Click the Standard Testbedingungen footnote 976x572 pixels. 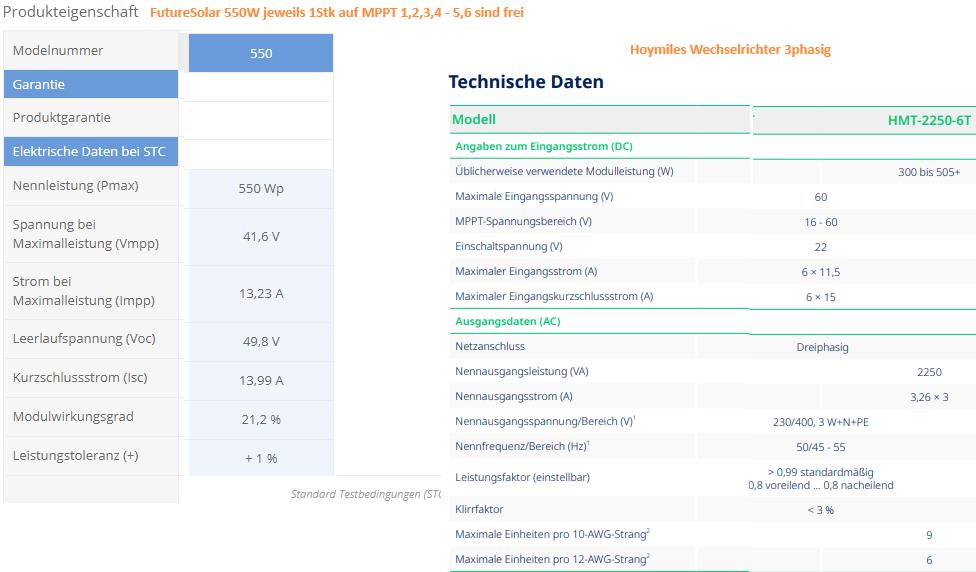coord(366,494)
